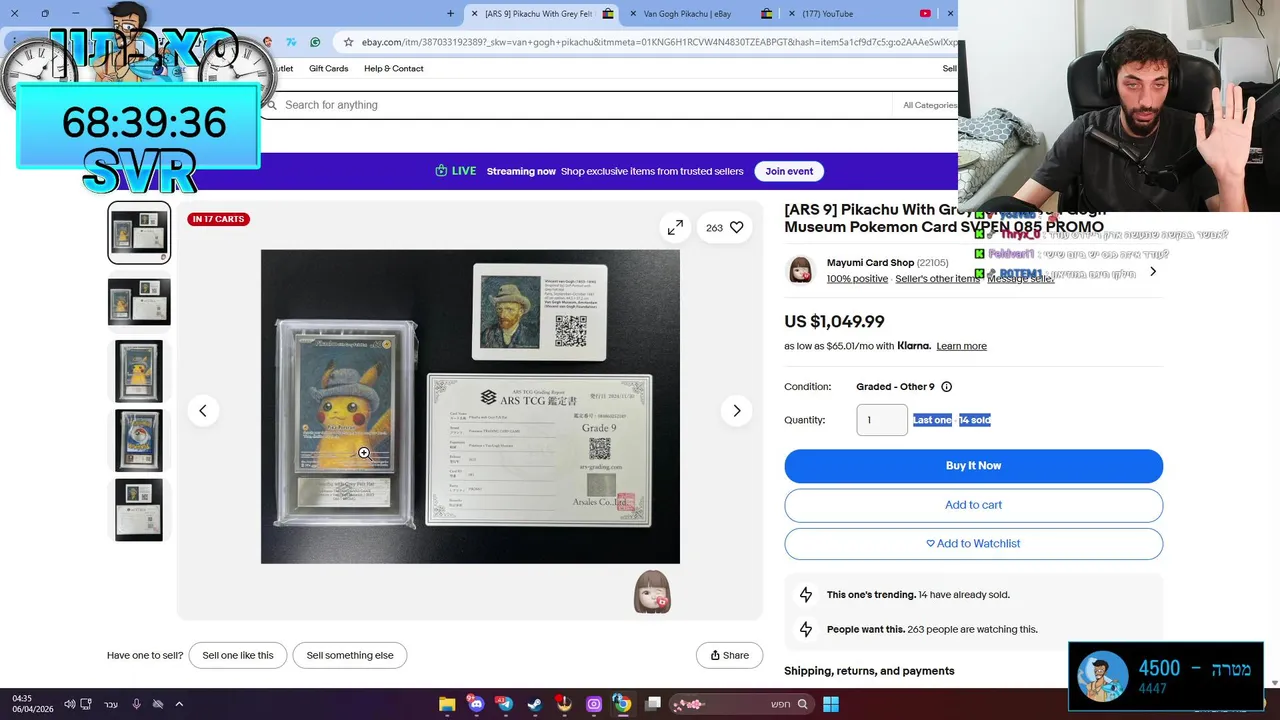This screenshot has height=720, width=1280.
Task: Click the language indicator in system tray
Action: pos(111,704)
